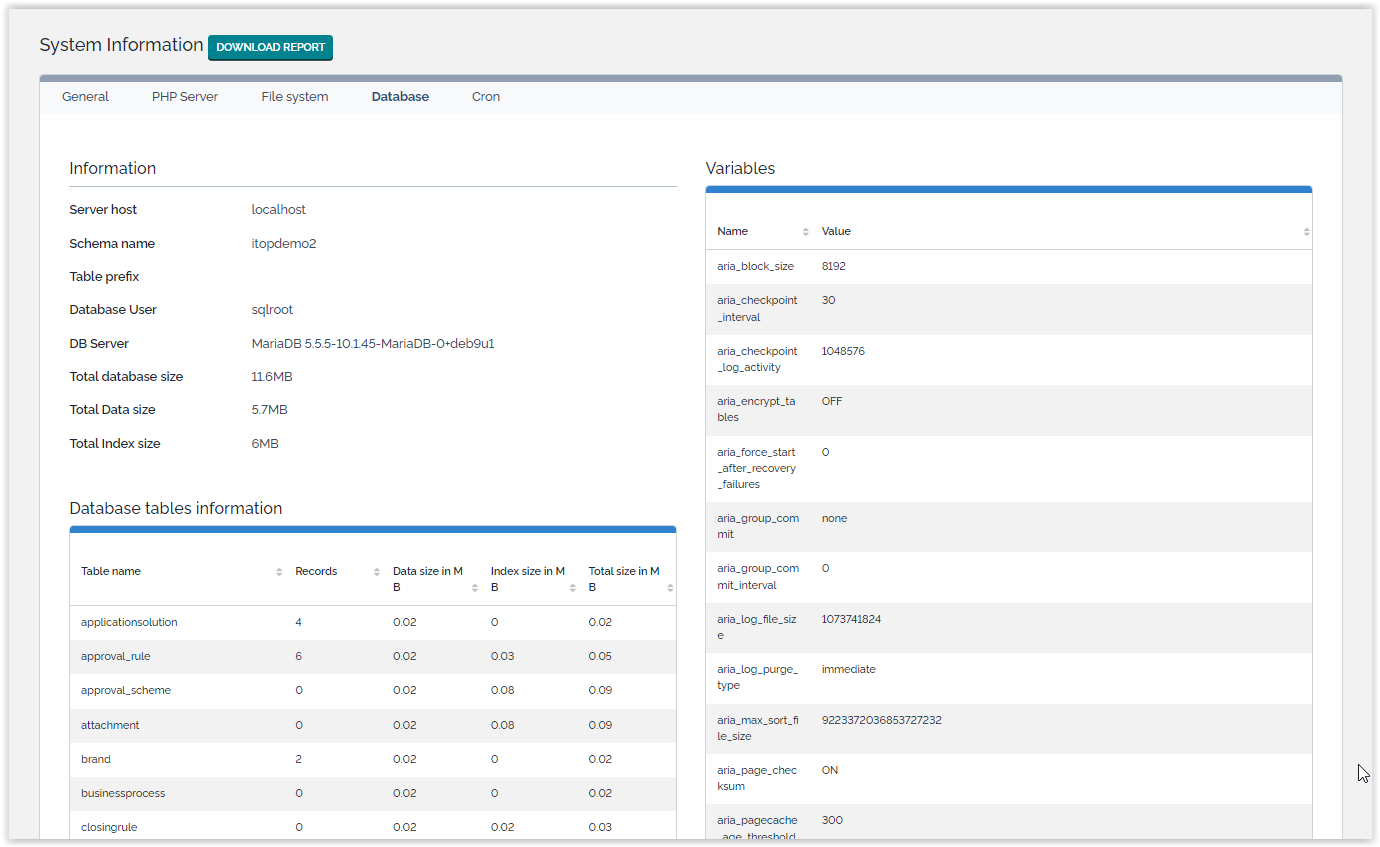This screenshot has width=1380, height=847.
Task: Open the PHP Server tab
Action: click(x=185, y=97)
